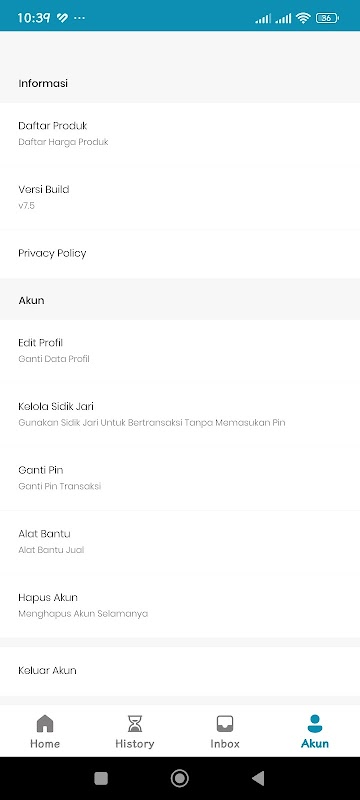Image resolution: width=360 pixels, height=800 pixels.
Task: Tap Keluar Akun to log out
Action: [x=180, y=671]
